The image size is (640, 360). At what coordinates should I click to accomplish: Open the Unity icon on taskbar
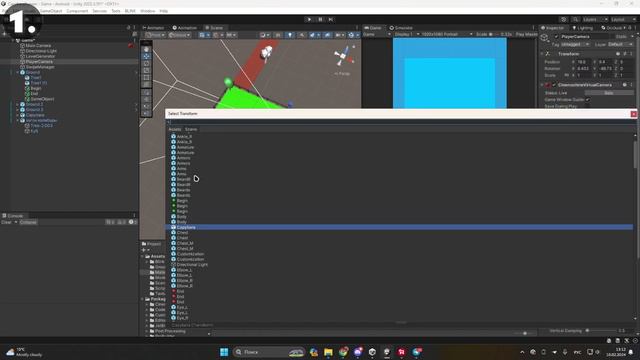[x=372, y=352]
